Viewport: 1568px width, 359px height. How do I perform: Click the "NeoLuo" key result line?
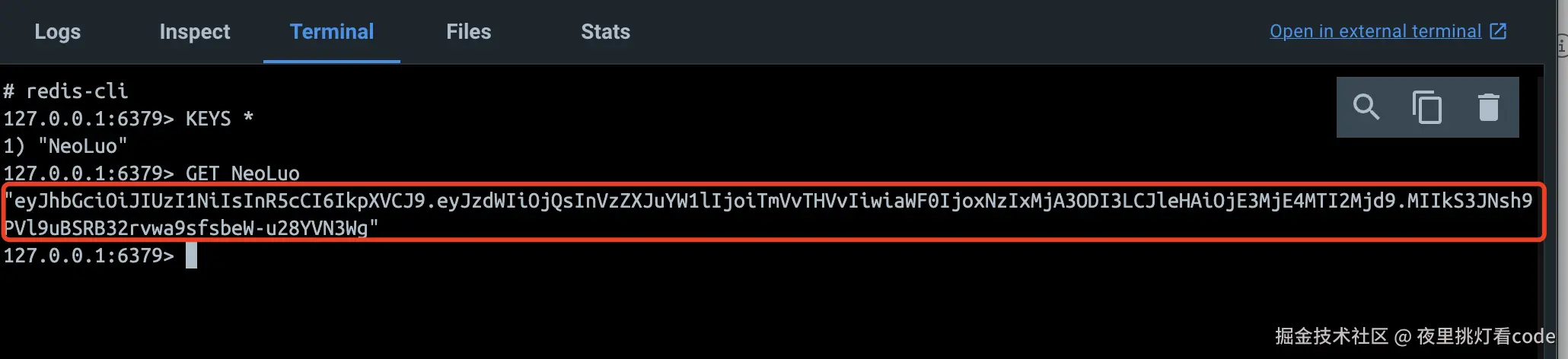tap(65, 146)
